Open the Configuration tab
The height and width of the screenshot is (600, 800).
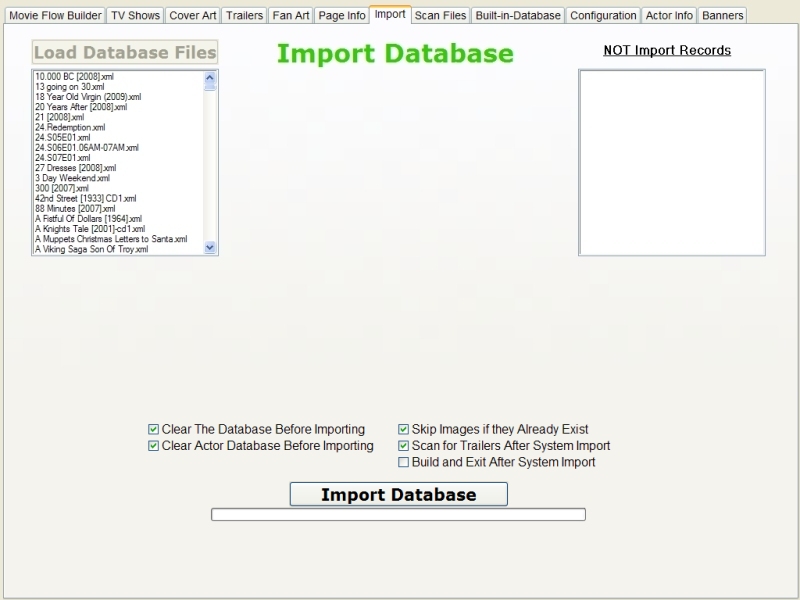click(x=603, y=16)
